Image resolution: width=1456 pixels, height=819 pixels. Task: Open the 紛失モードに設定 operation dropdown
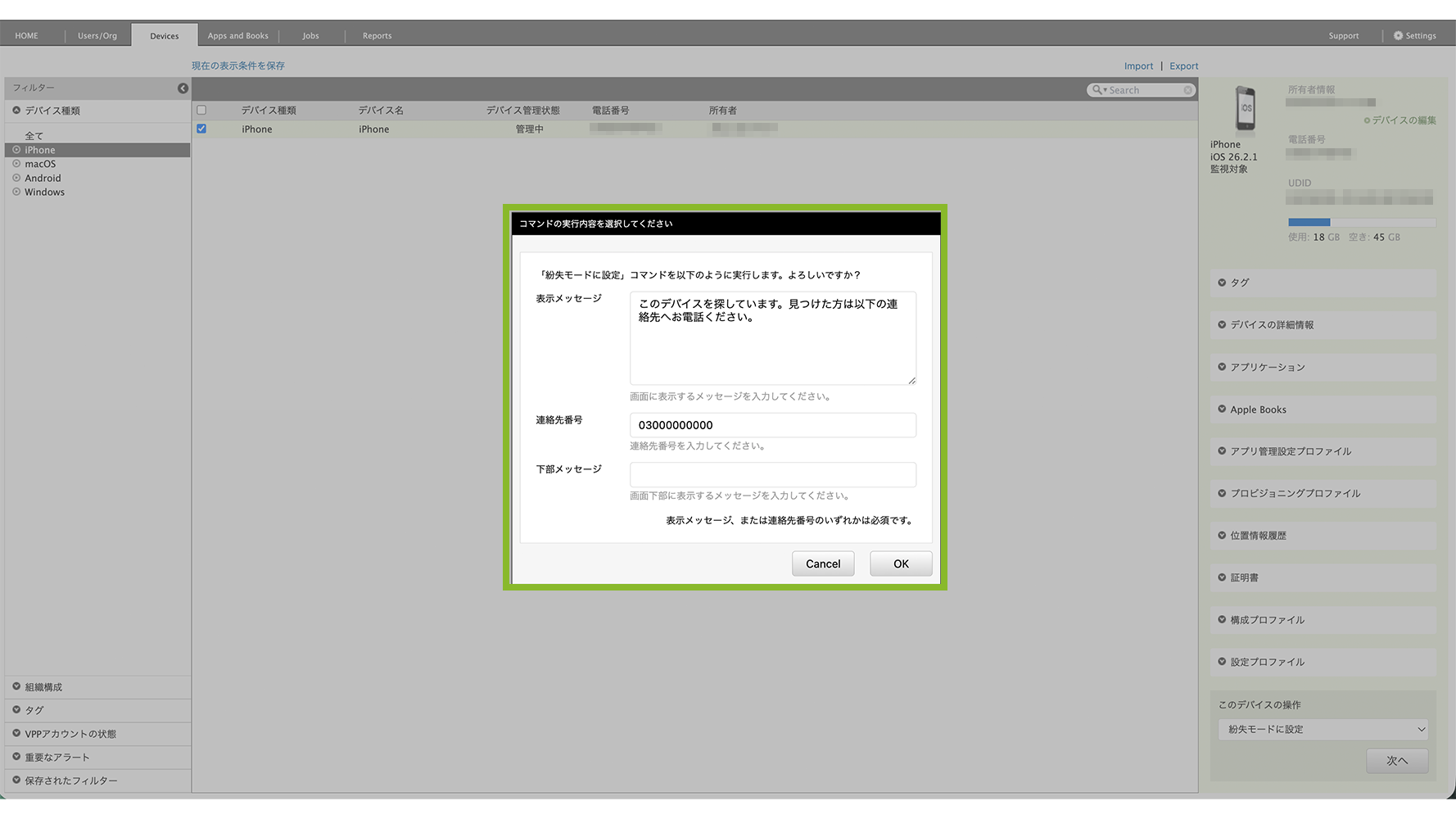tap(1323, 730)
